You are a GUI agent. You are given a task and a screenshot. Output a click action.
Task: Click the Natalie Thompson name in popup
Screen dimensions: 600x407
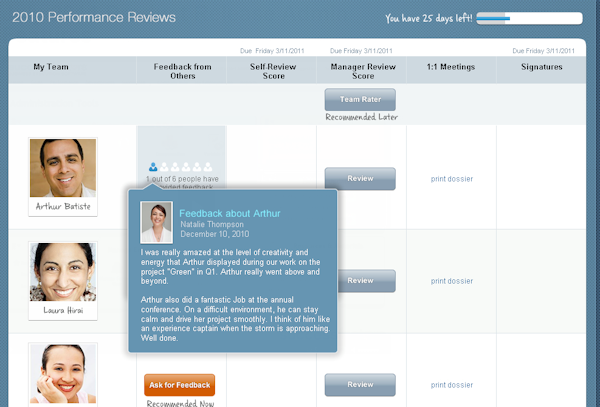pyautogui.click(x=212, y=225)
